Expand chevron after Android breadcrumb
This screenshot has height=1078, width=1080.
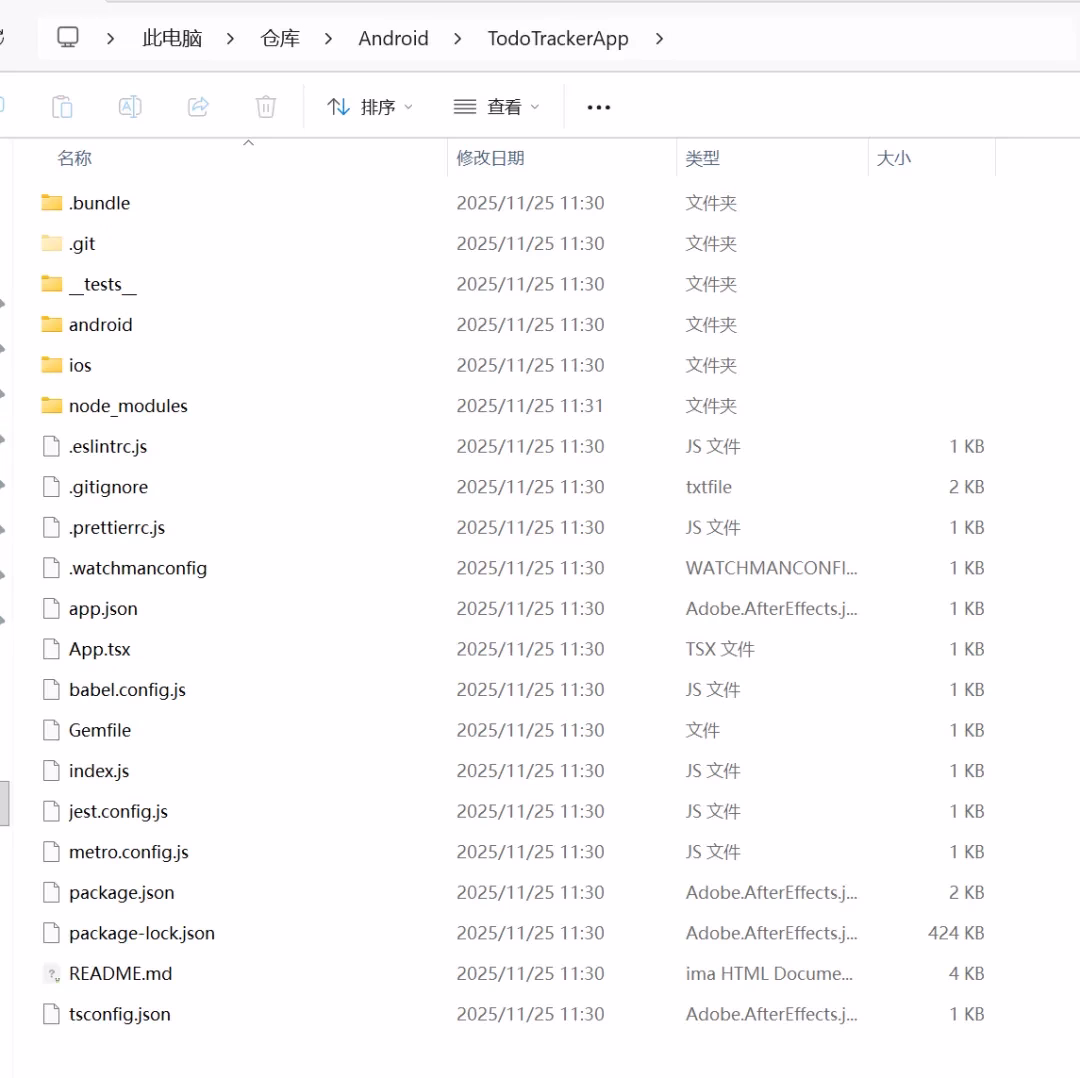[x=458, y=39]
